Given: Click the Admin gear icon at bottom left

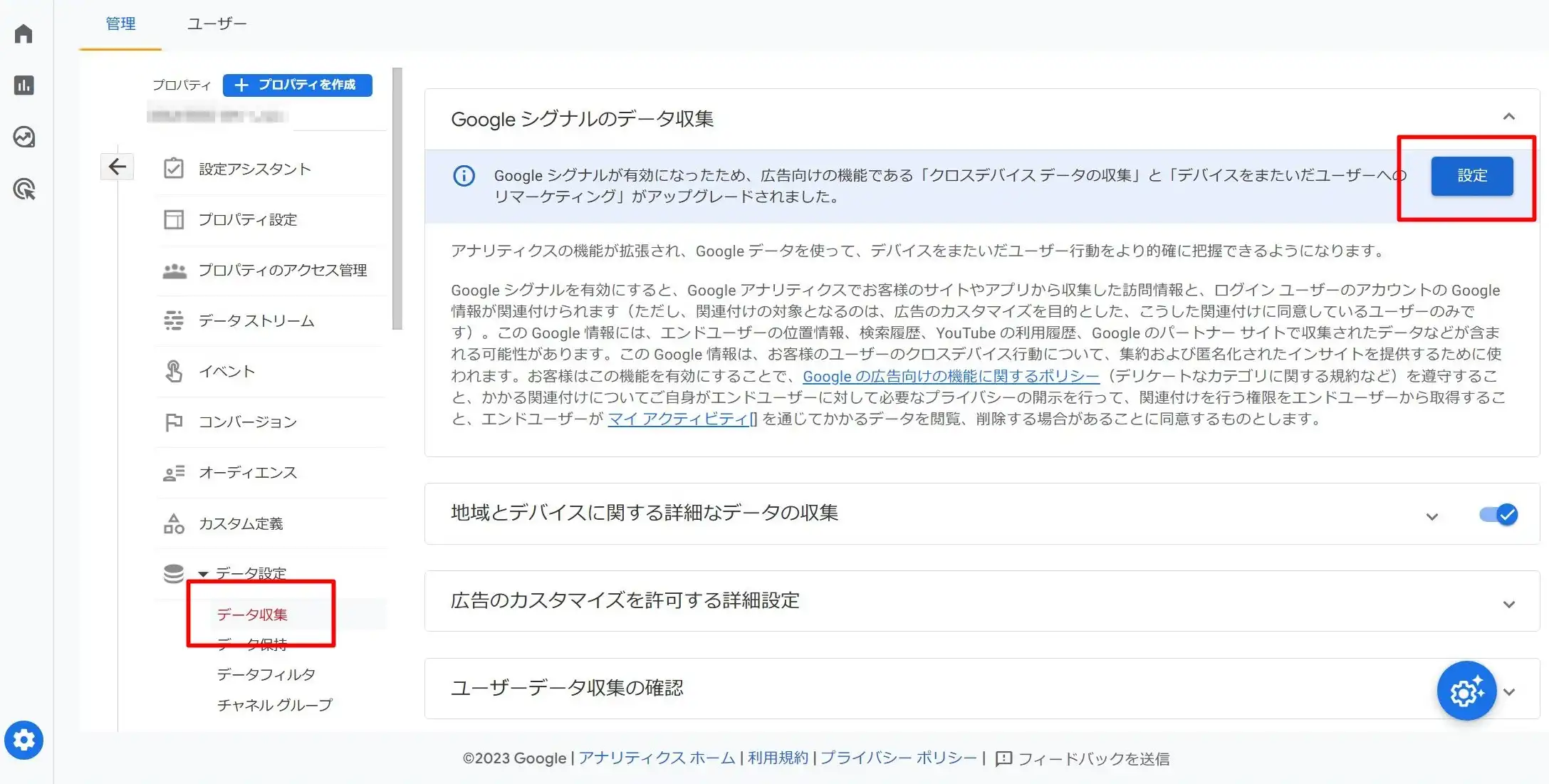Looking at the screenshot, I should coord(24,740).
